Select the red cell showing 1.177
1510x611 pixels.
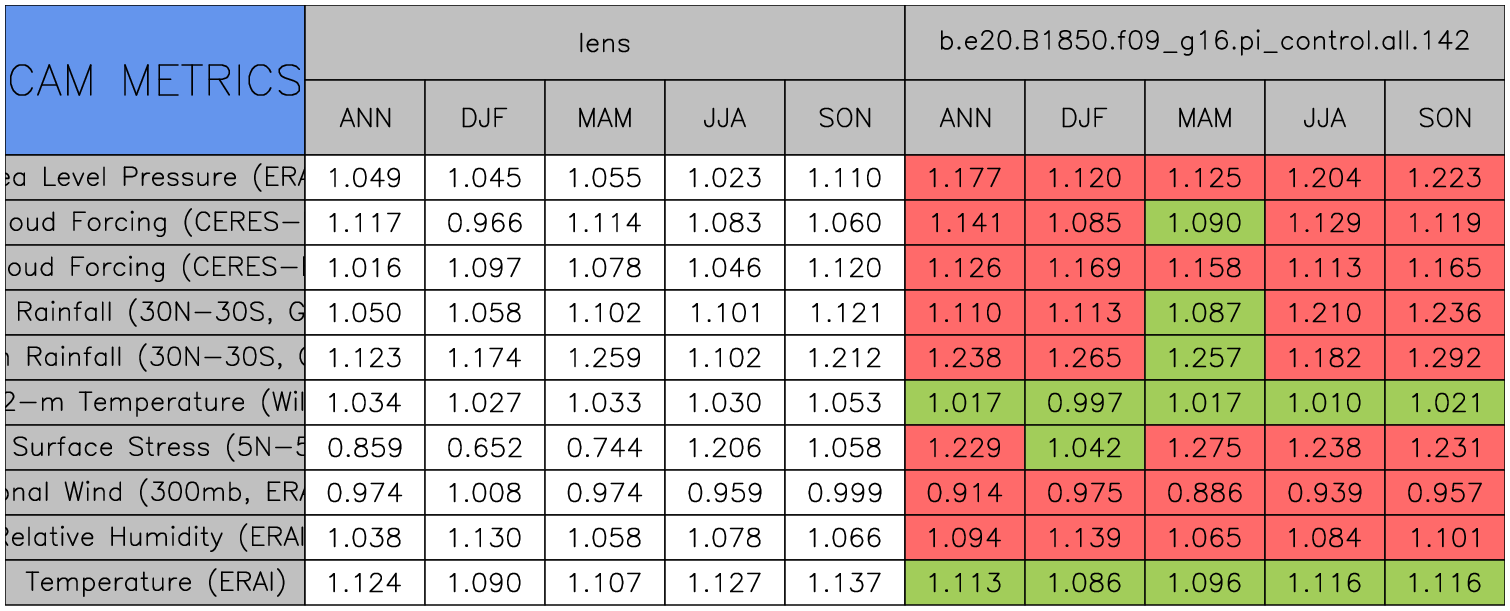point(965,178)
